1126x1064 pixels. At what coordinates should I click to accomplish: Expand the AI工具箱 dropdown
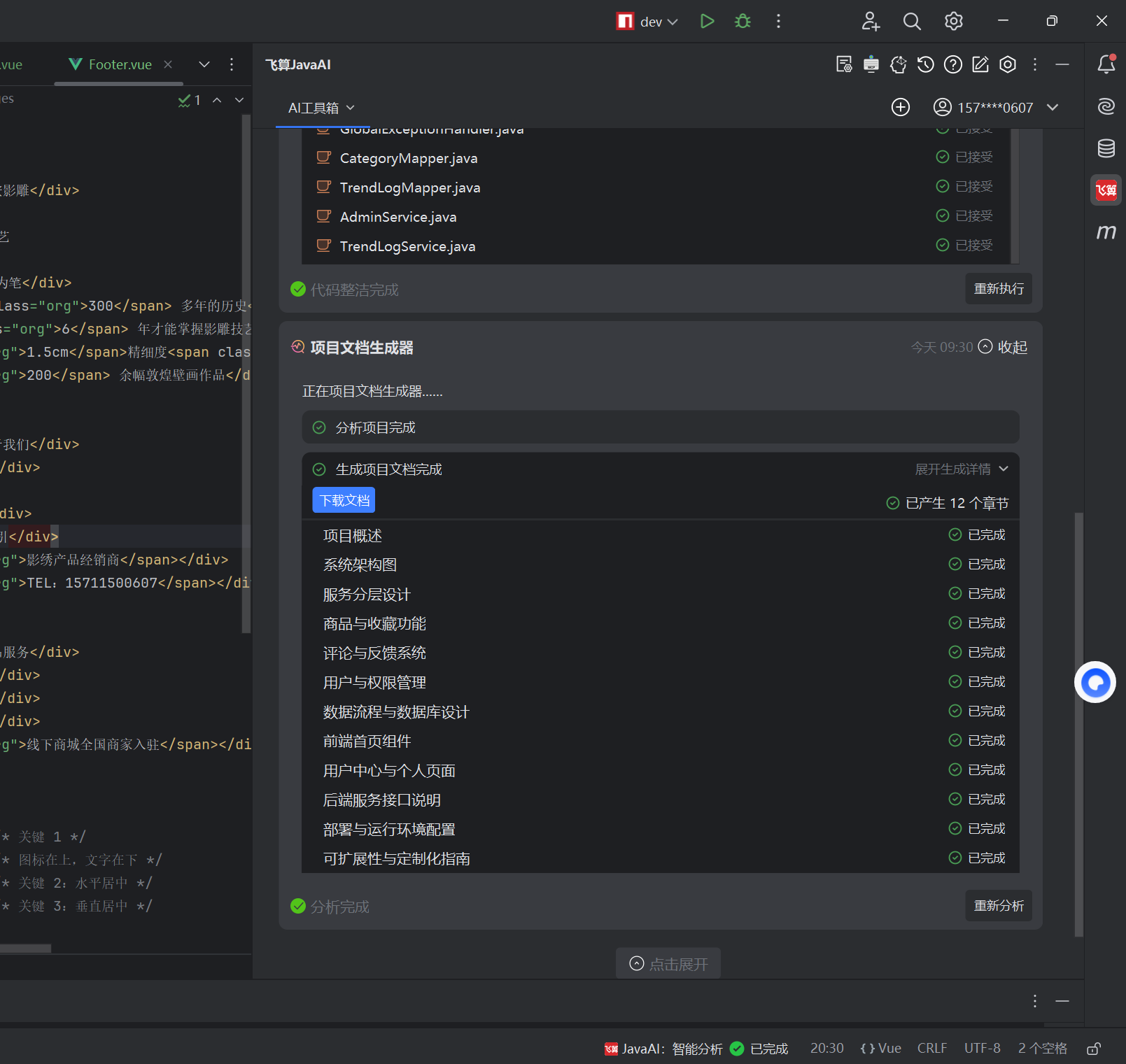pos(351,108)
